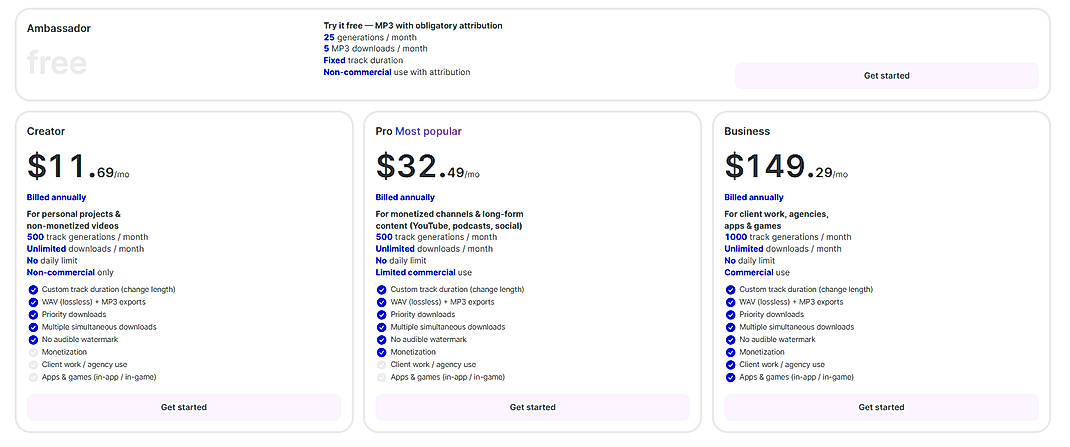Click 'Commercial use' on the Business plan
The height and width of the screenshot is (447, 1070).
click(x=757, y=272)
